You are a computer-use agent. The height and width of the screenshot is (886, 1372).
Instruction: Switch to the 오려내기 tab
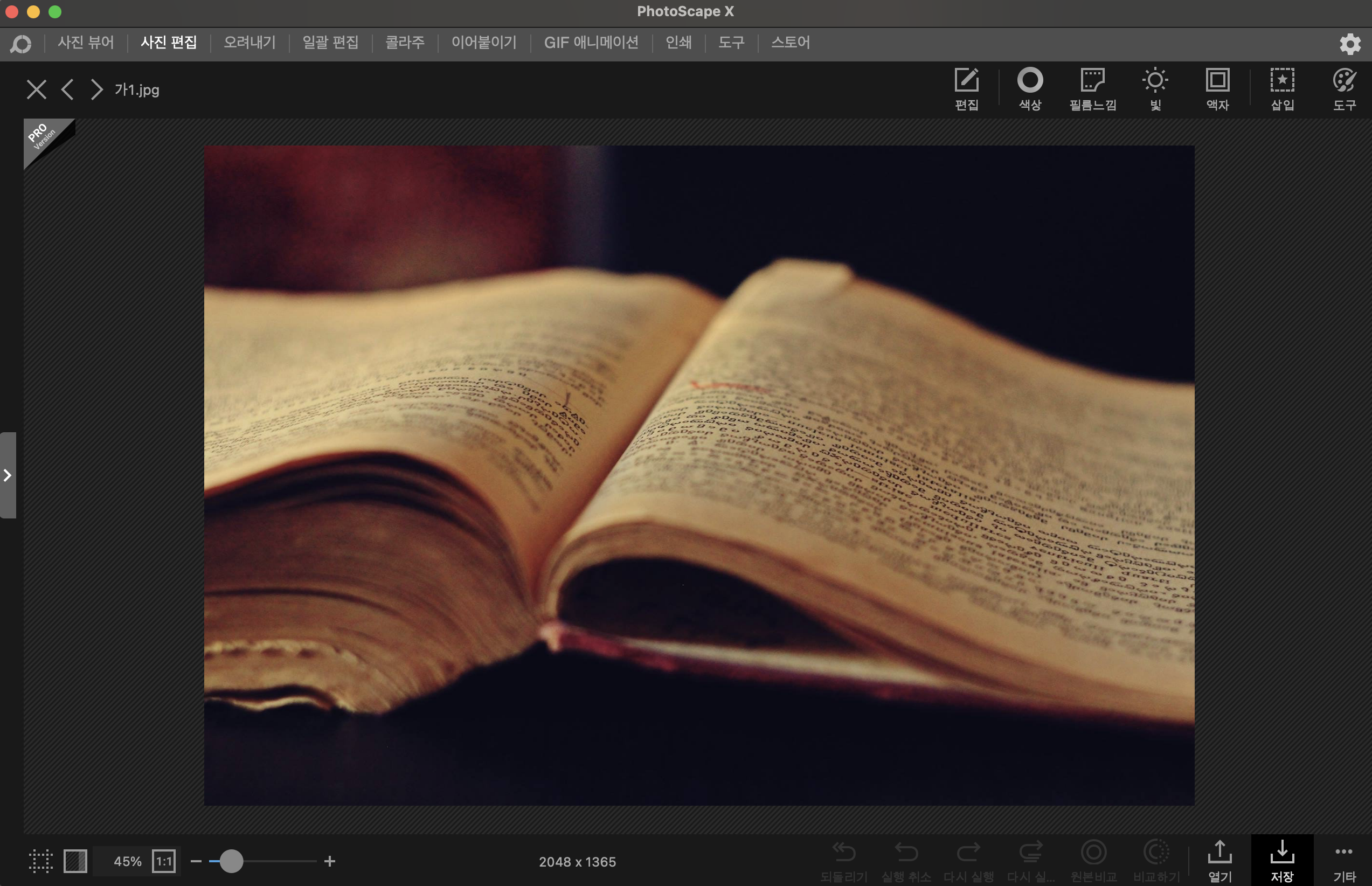[249, 43]
